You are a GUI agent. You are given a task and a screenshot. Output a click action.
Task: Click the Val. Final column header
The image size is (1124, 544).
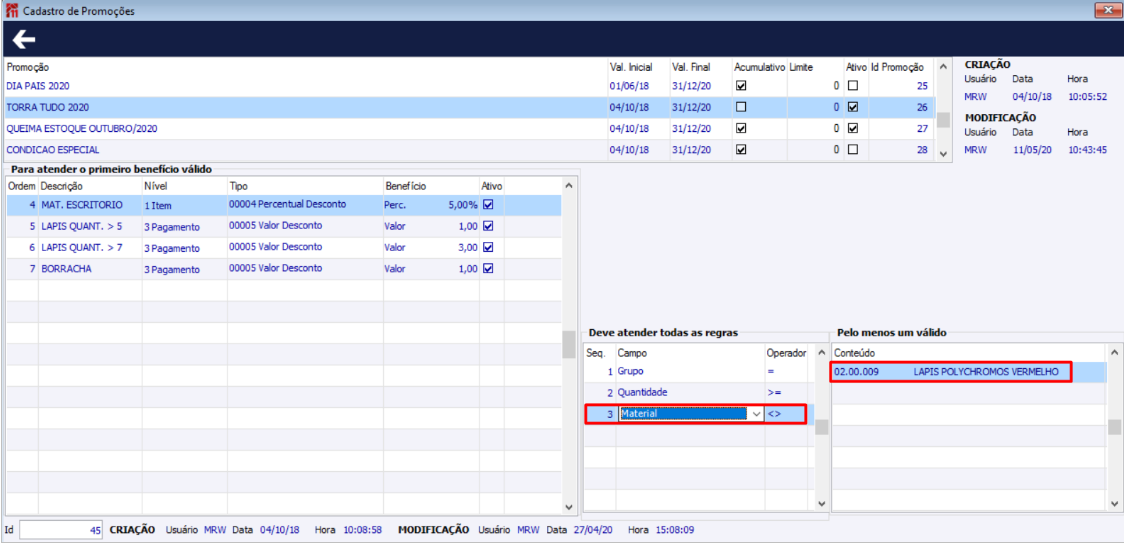[691, 67]
